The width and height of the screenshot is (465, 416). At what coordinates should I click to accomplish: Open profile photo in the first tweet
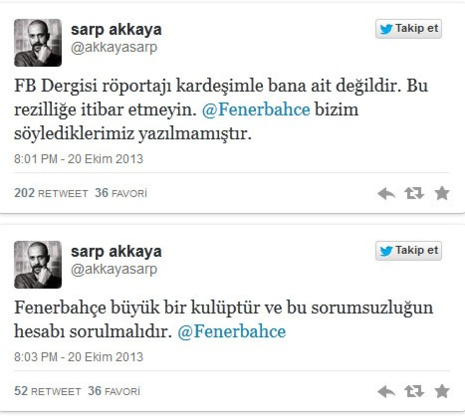pos(38,43)
